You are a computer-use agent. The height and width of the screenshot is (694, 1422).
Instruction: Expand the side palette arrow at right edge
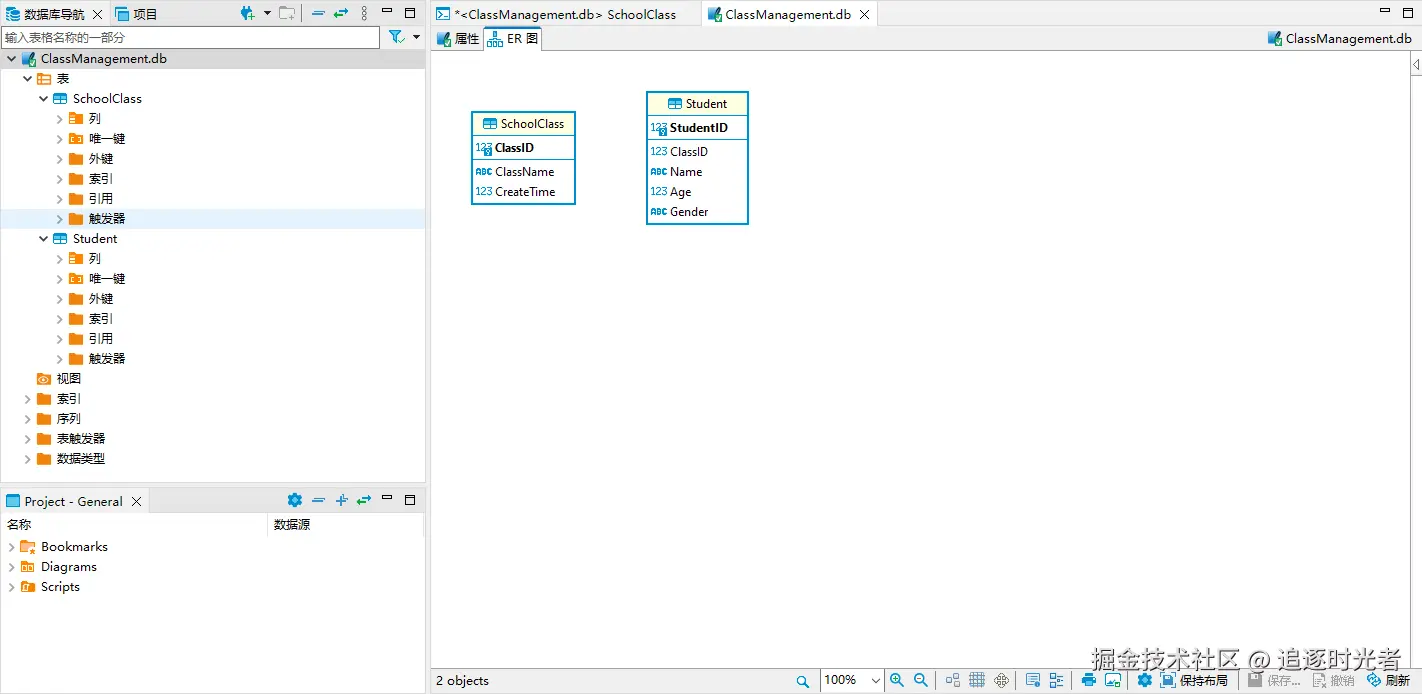pos(1416,64)
